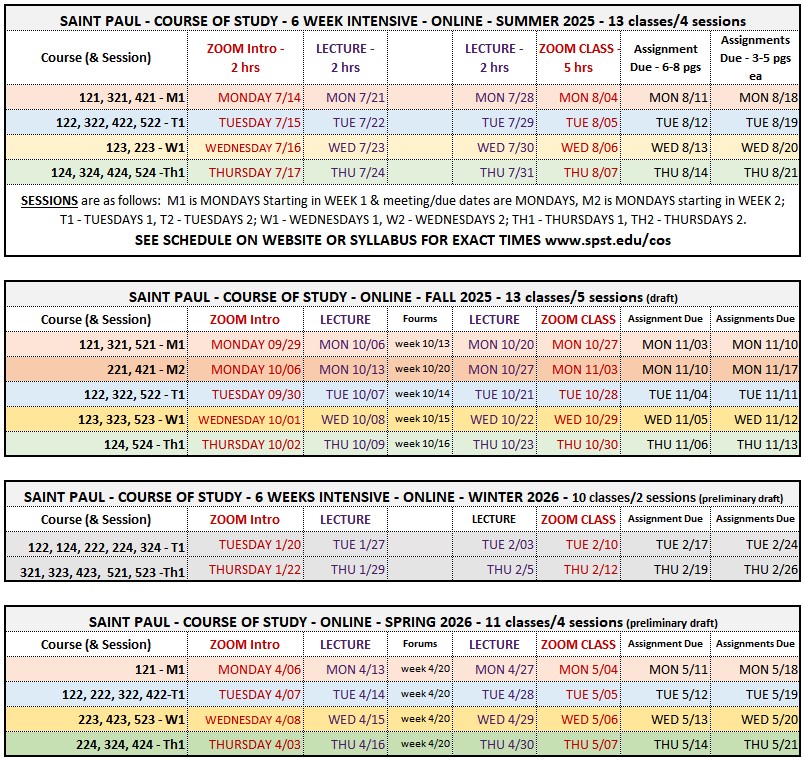Click the 'week 10/16' forums cell
Screen dimensions: 804x760
[422, 444]
